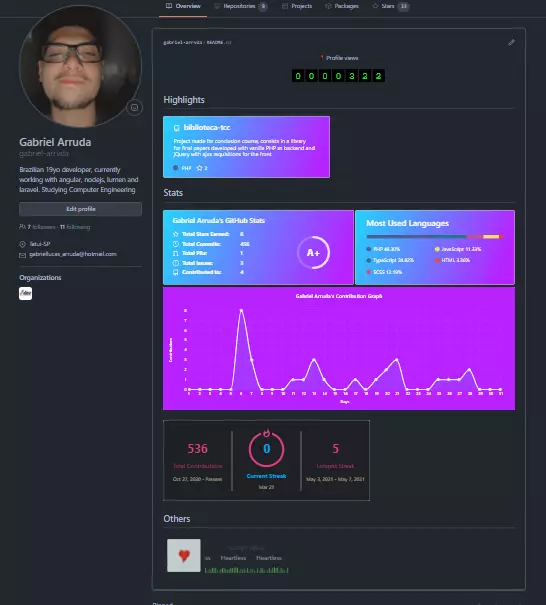
Task: Click the Most Used Languages progress bar
Action: pos(434,237)
